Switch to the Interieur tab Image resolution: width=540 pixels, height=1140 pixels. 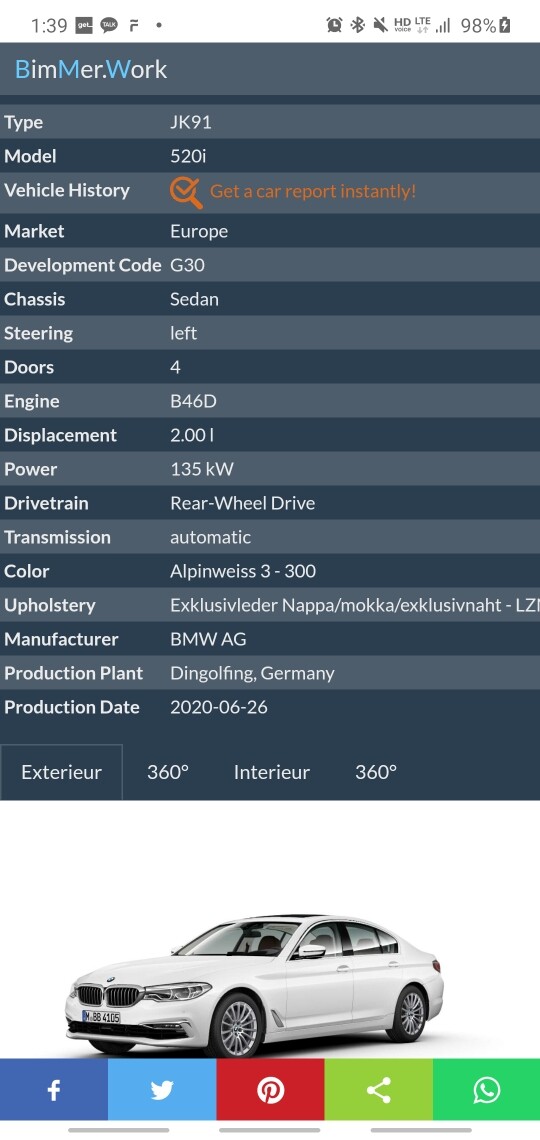pos(272,772)
